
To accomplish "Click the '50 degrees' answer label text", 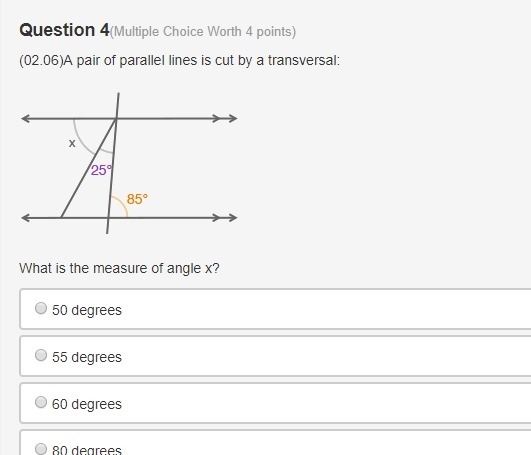I will 87,310.
